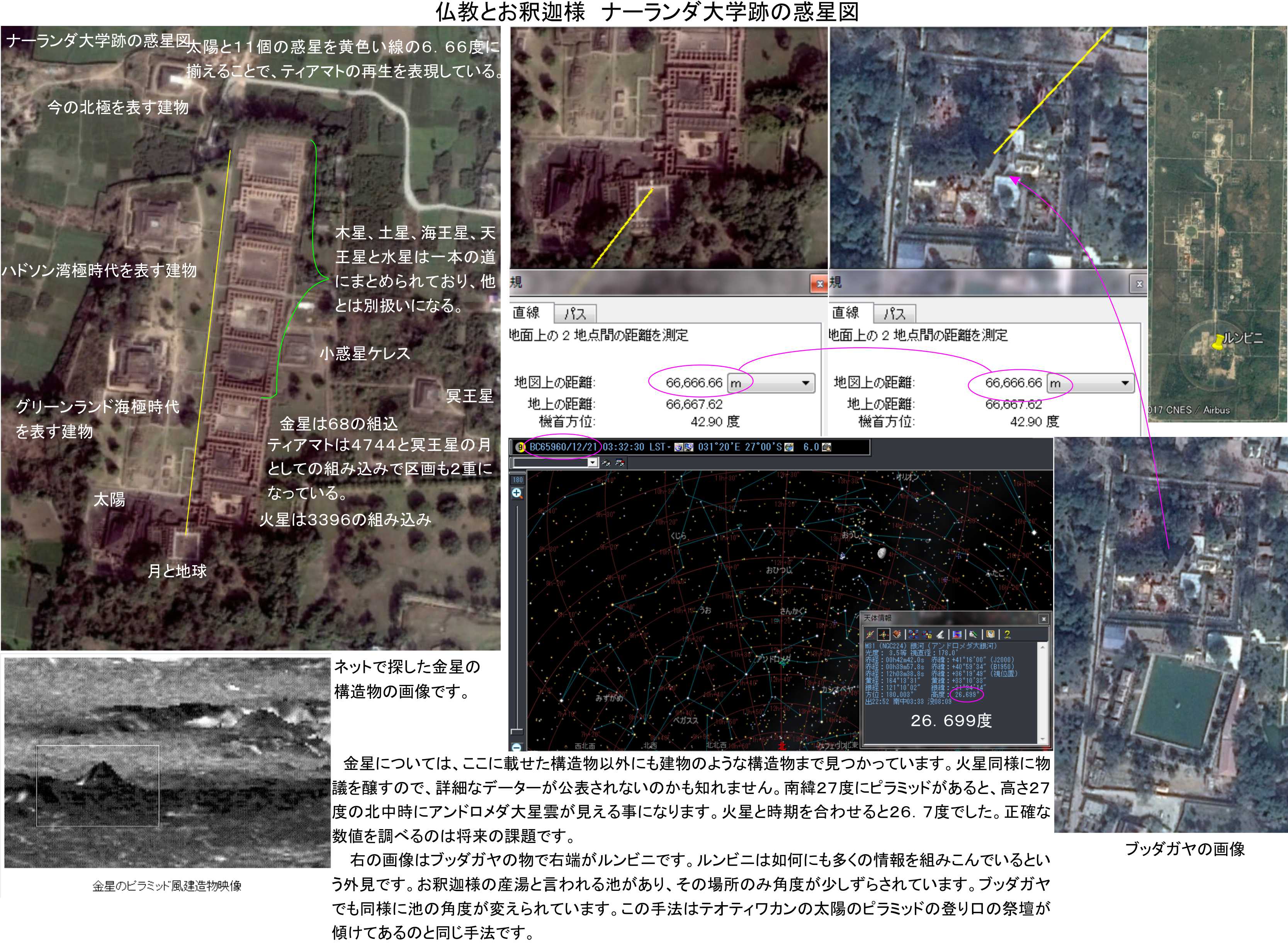
Task: Toggle the star lock icon in 天体情報
Action: click(927, 634)
